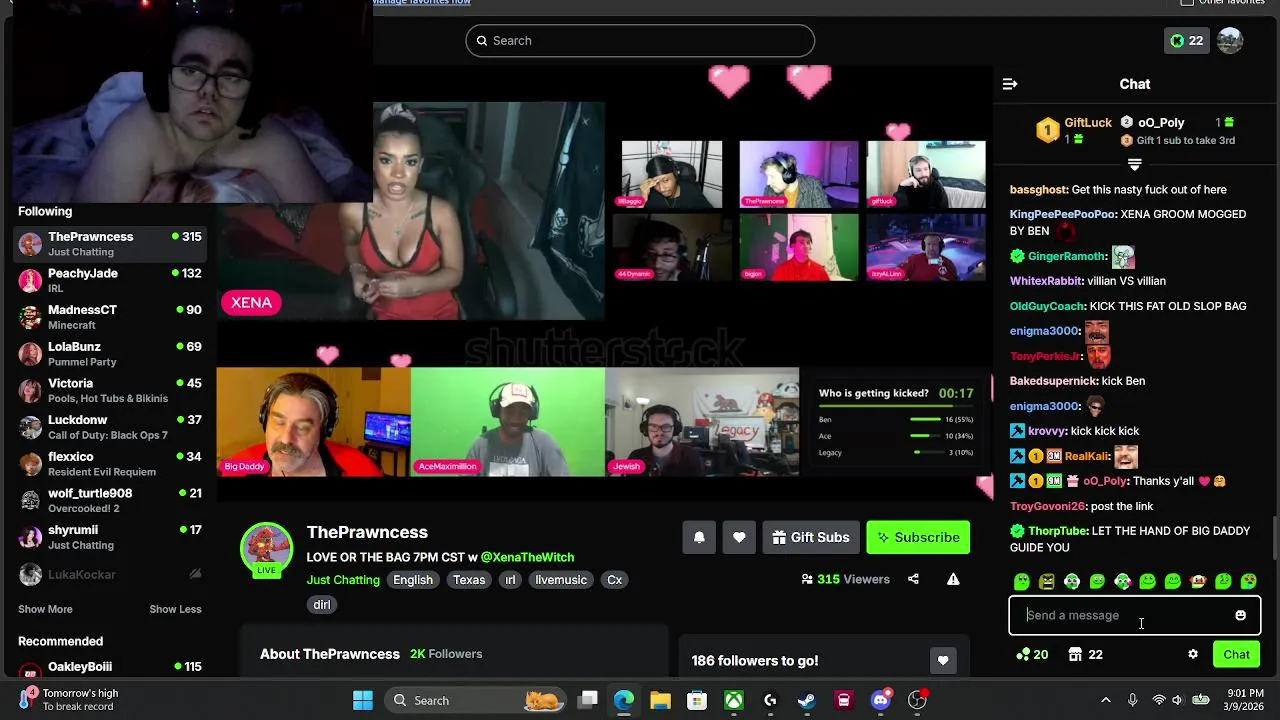This screenshot has width=1280, height=720.
Task: Open Microsoft Edge in taskbar
Action: click(624, 700)
